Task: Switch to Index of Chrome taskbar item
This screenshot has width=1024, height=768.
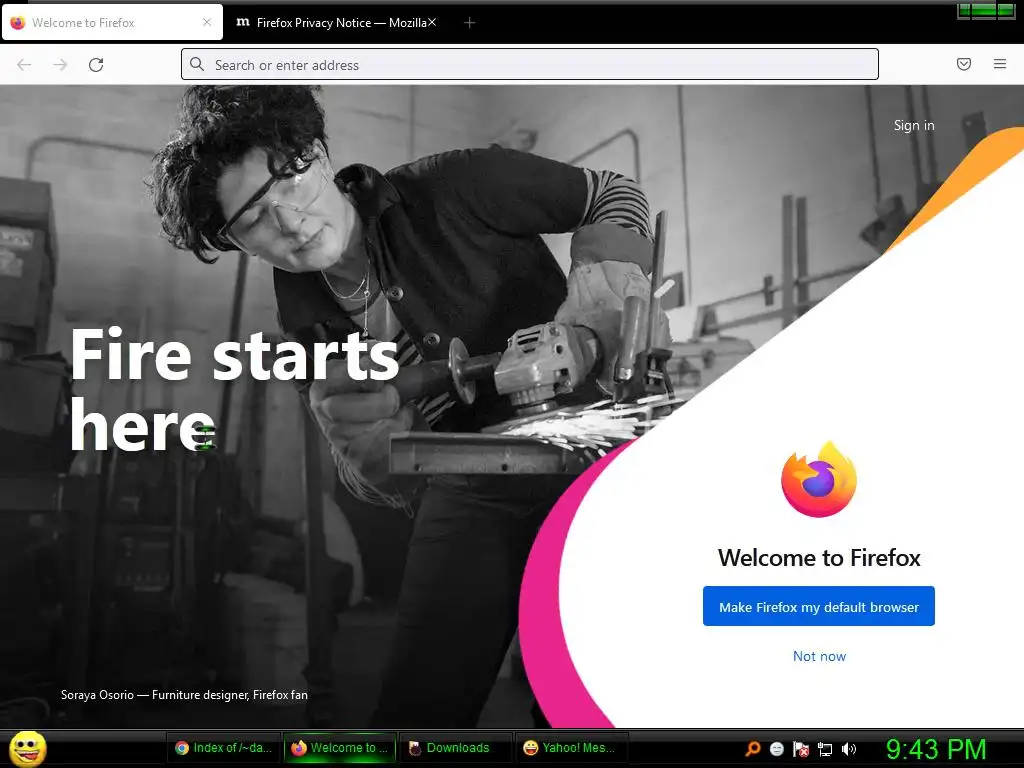Action: pos(224,748)
